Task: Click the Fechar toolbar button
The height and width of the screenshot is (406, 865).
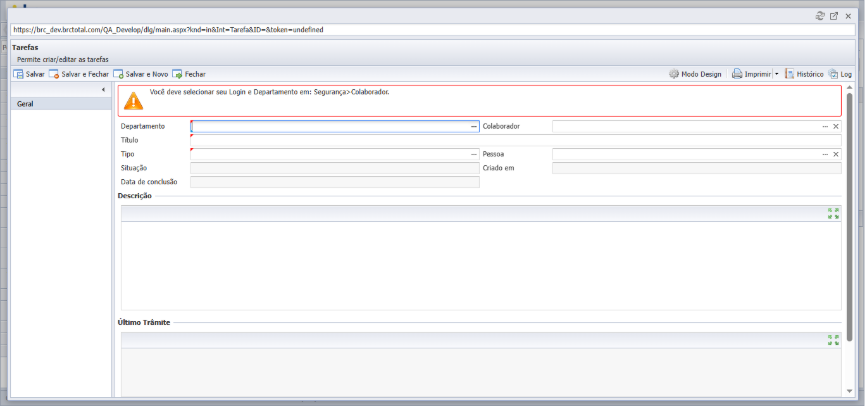Action: tap(189, 74)
